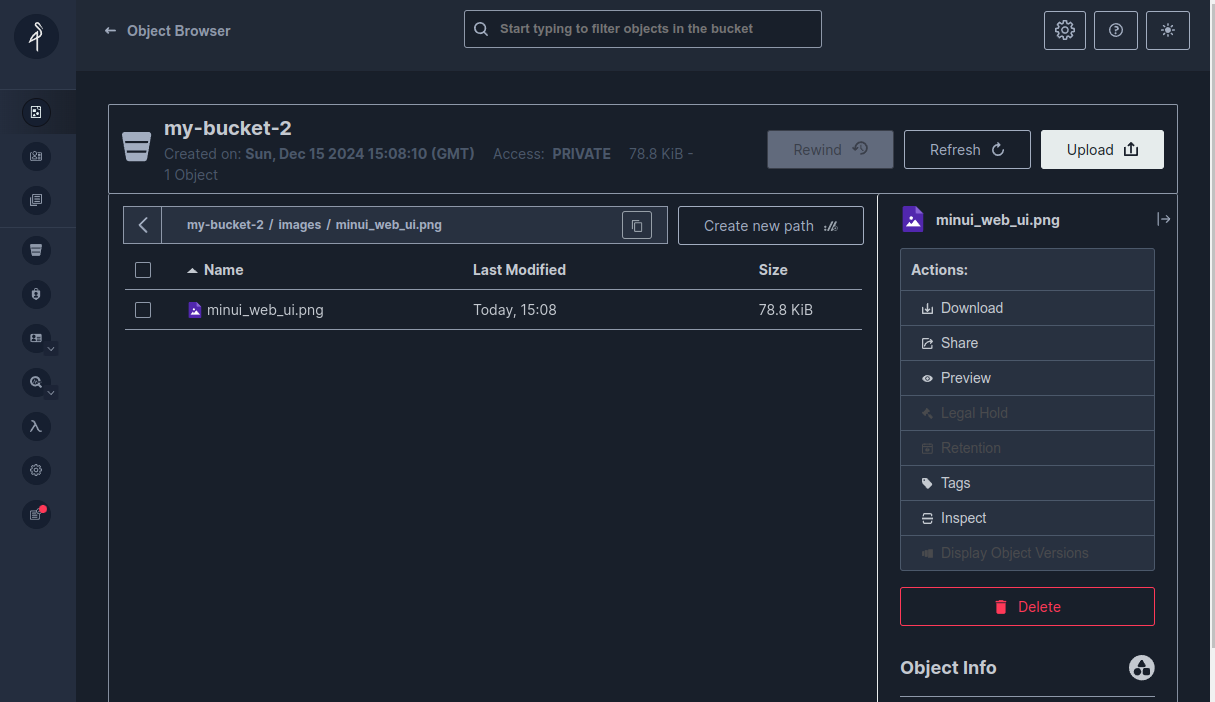Check the select-all checkbox in the header
Screen dimensions: 1215x702
143,270
